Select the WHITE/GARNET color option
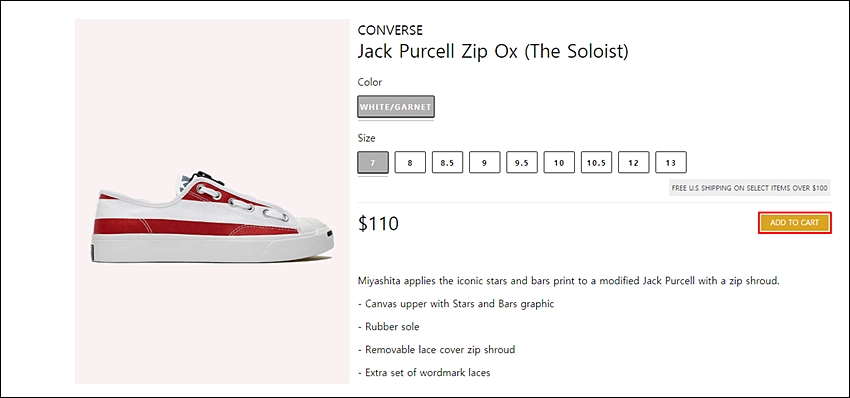The width and height of the screenshot is (850, 398). (x=396, y=107)
